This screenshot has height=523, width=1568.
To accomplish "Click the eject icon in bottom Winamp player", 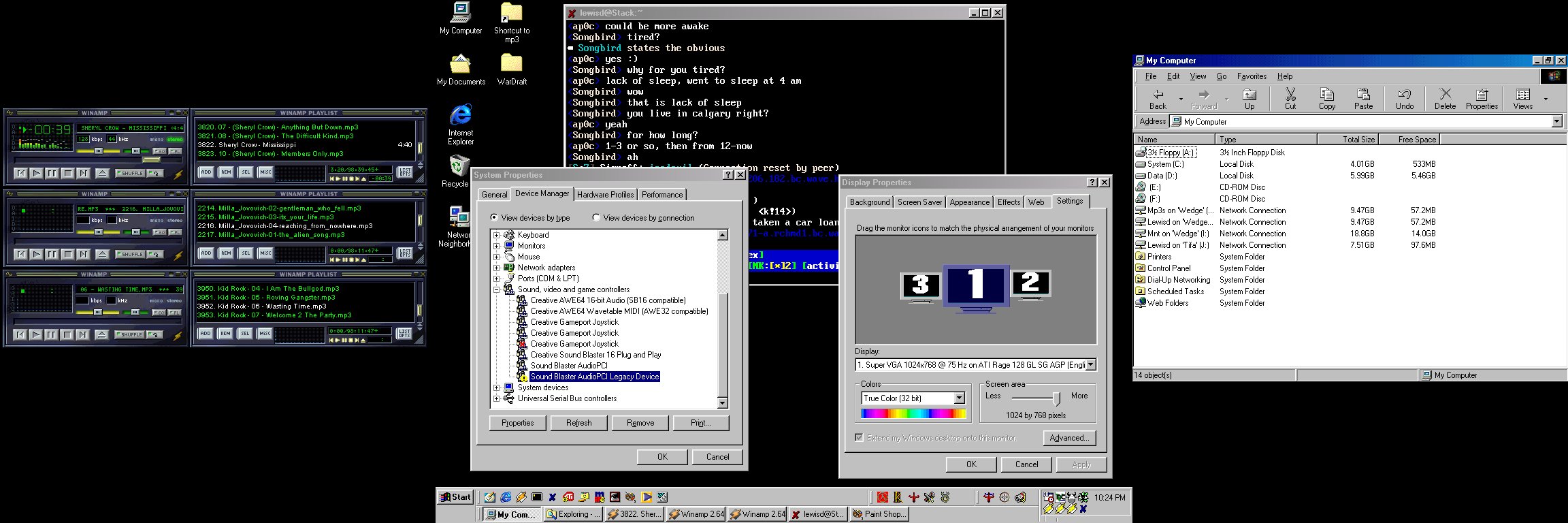I will pyautogui.click(x=102, y=334).
